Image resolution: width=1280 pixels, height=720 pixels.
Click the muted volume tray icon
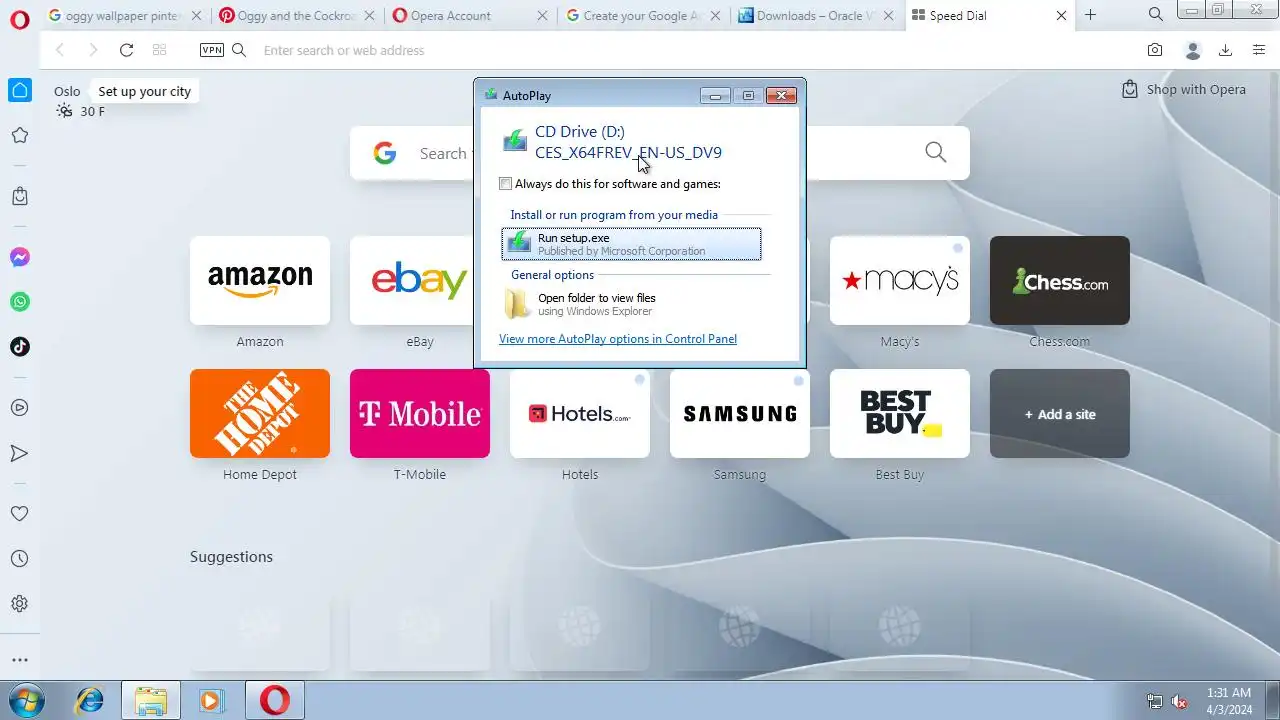coord(1180,701)
